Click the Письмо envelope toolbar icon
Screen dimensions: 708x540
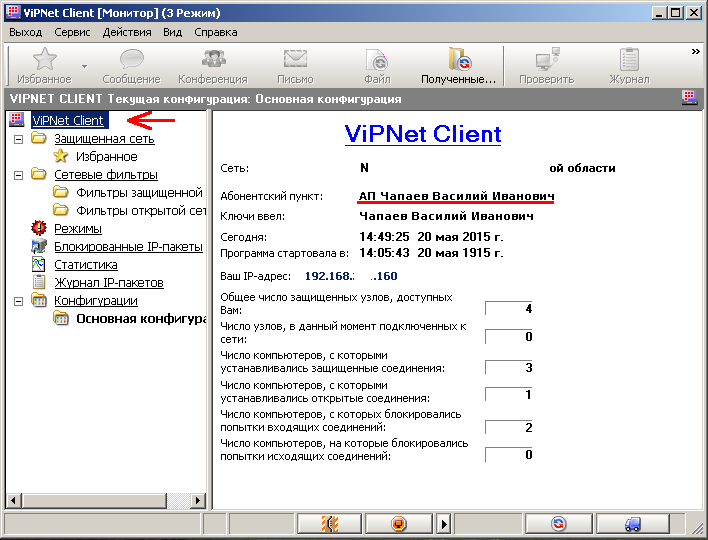(295, 59)
